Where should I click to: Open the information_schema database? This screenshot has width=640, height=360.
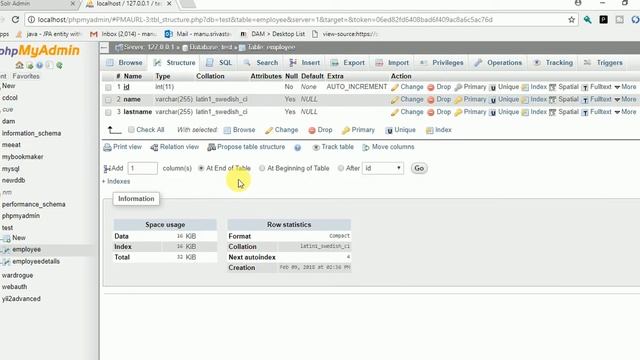(x=31, y=133)
